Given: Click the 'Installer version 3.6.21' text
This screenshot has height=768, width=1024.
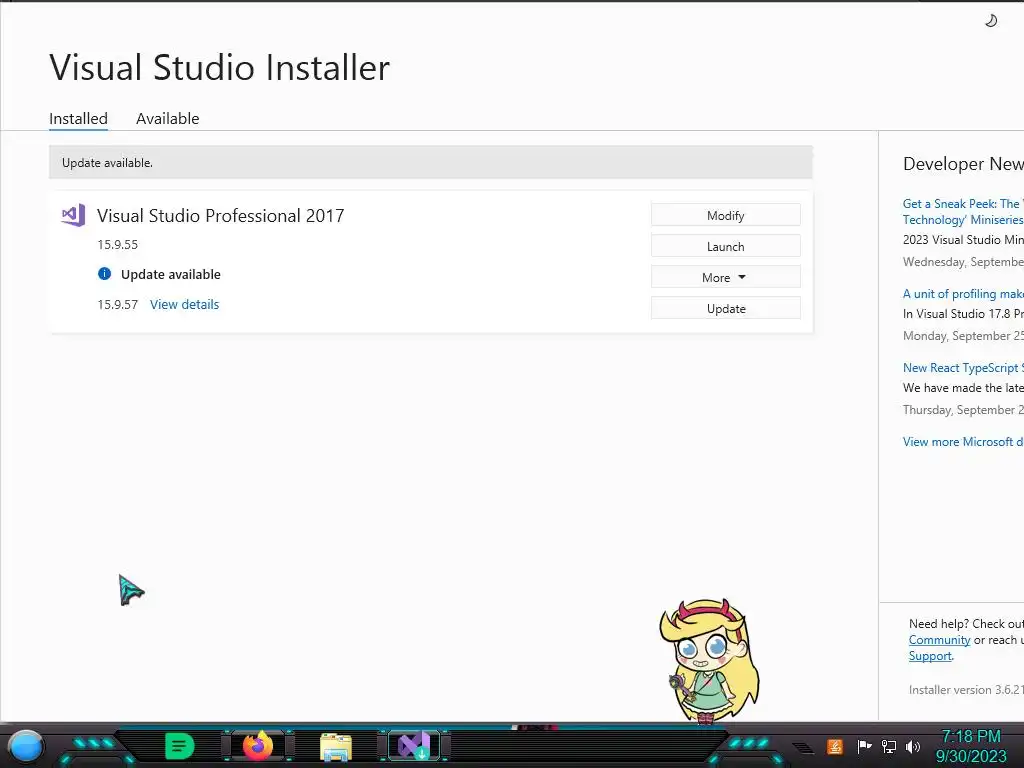Looking at the screenshot, I should click(966, 690).
